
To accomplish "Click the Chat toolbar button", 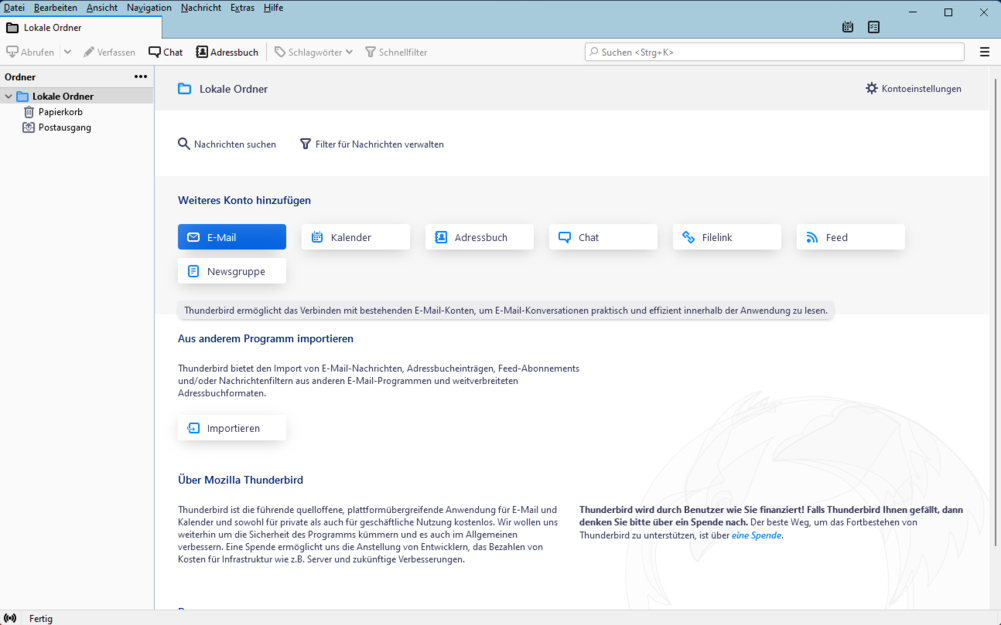I will coord(166,52).
